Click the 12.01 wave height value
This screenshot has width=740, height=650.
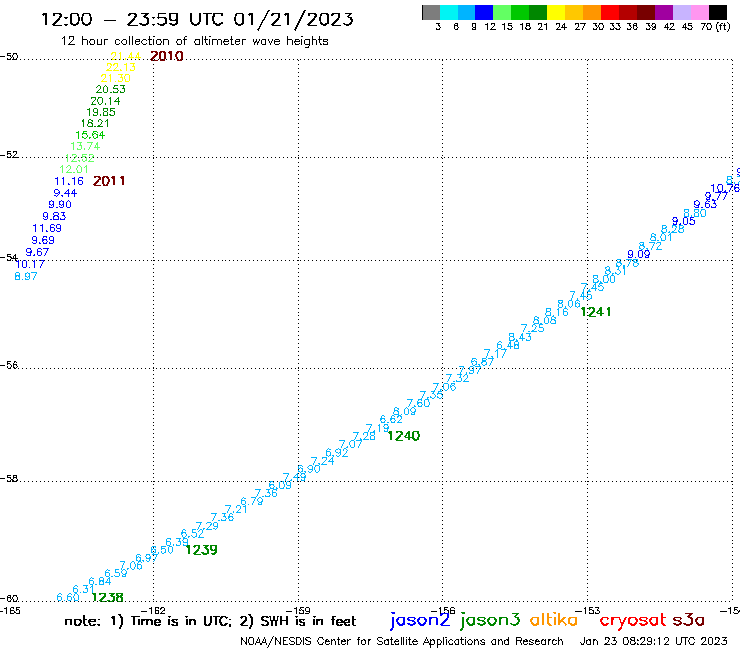tap(74, 169)
